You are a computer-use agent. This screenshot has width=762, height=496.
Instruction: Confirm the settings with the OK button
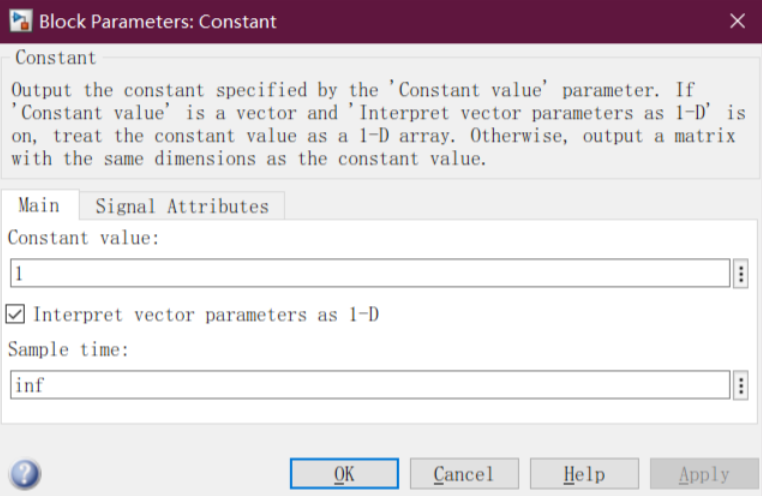tap(345, 474)
